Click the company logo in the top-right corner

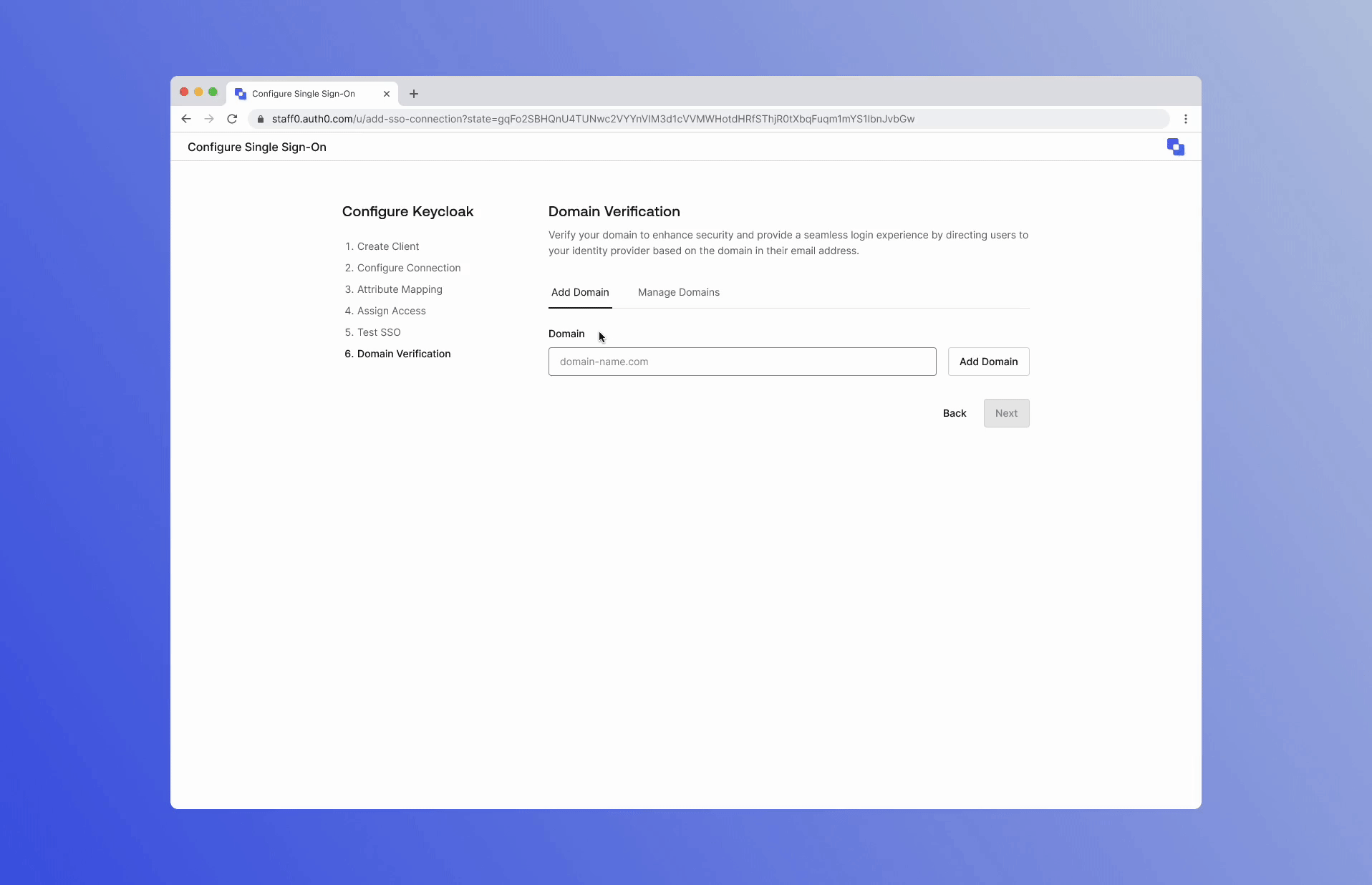click(x=1175, y=147)
